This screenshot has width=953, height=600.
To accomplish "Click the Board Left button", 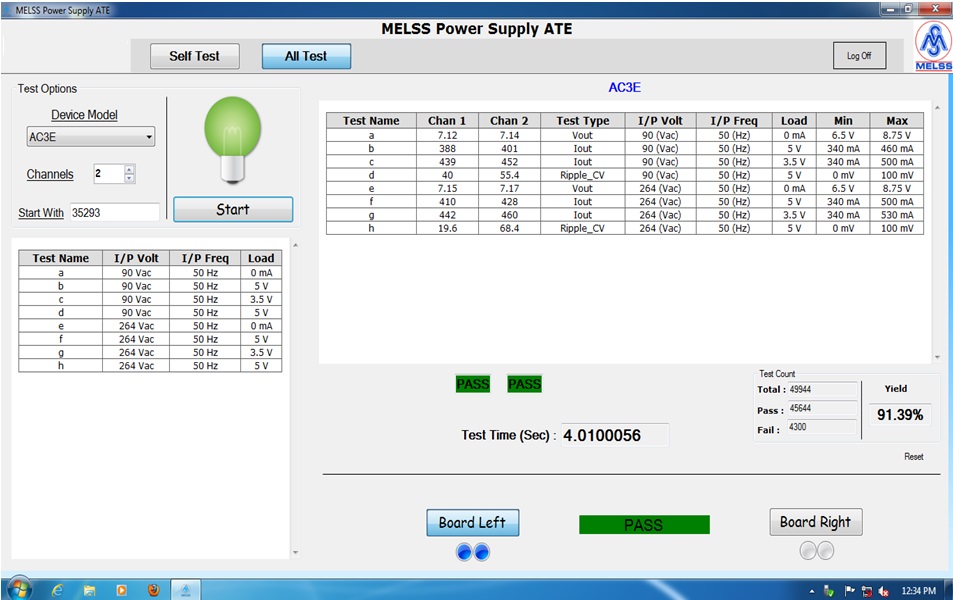I will (x=472, y=523).
